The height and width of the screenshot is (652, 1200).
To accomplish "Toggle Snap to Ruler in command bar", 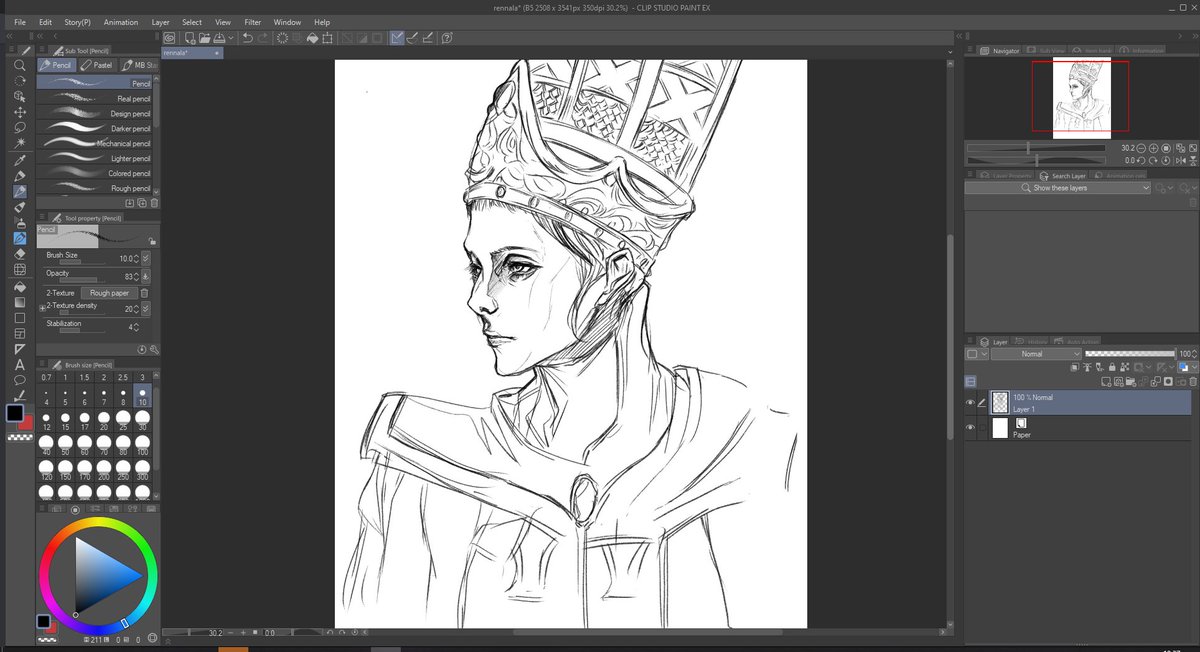I will [398, 38].
